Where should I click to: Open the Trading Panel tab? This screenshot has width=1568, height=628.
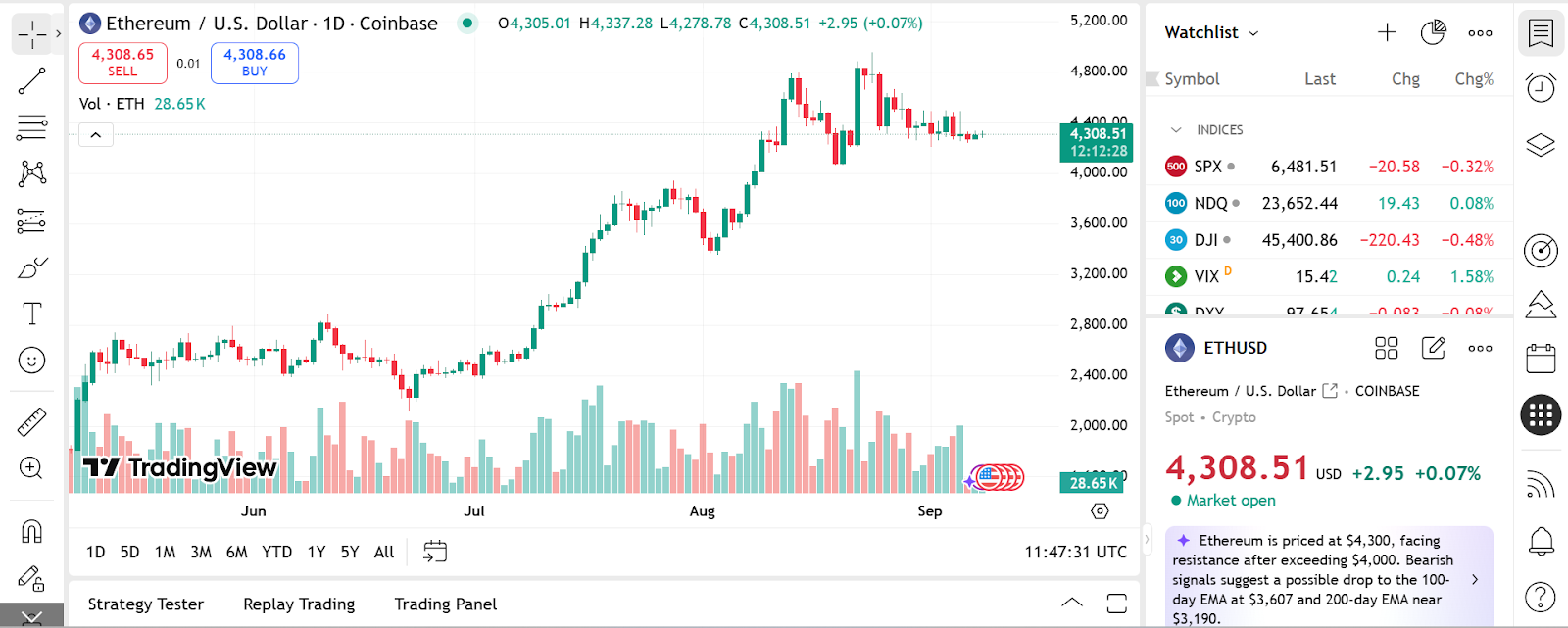click(x=445, y=604)
